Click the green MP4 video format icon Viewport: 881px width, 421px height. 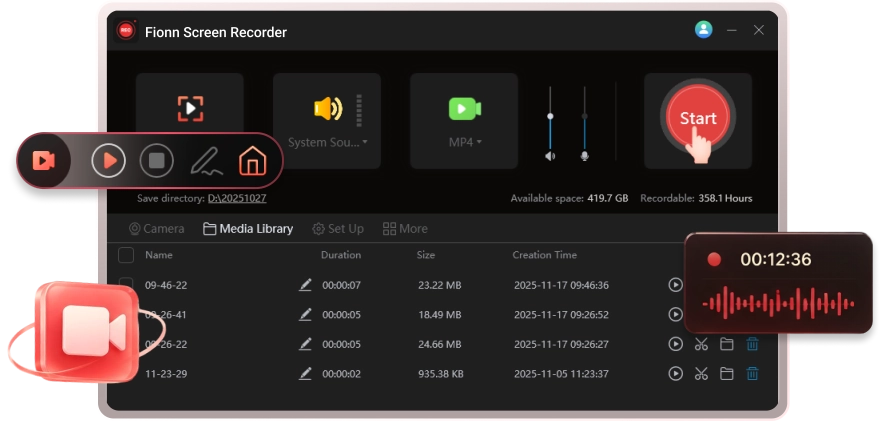click(x=465, y=108)
